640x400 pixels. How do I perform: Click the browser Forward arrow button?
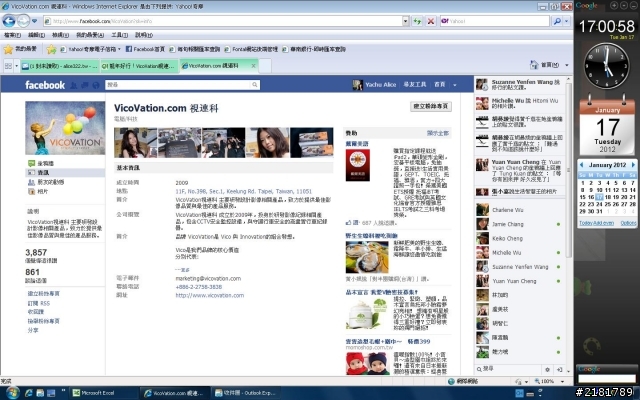tap(23, 21)
